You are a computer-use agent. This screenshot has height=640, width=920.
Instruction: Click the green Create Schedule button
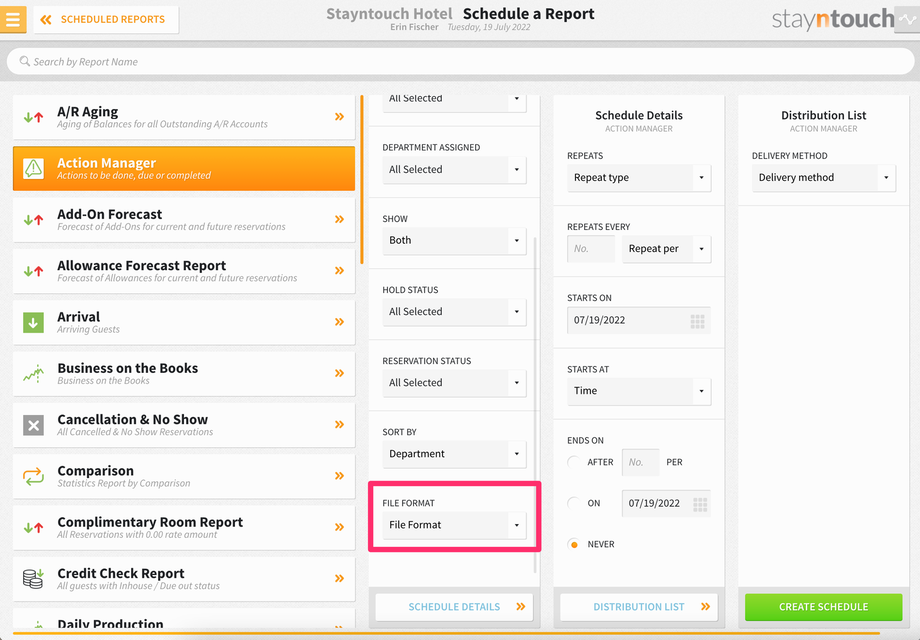pyautogui.click(x=824, y=607)
